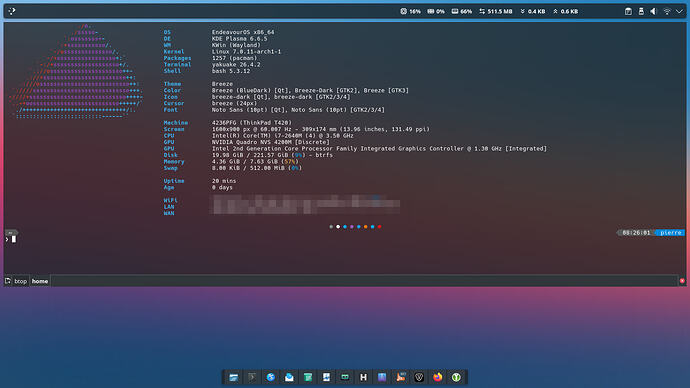Click the 0% usage monitor widget
Image resolution: width=690 pixels, height=388 pixels.
pos(436,11)
